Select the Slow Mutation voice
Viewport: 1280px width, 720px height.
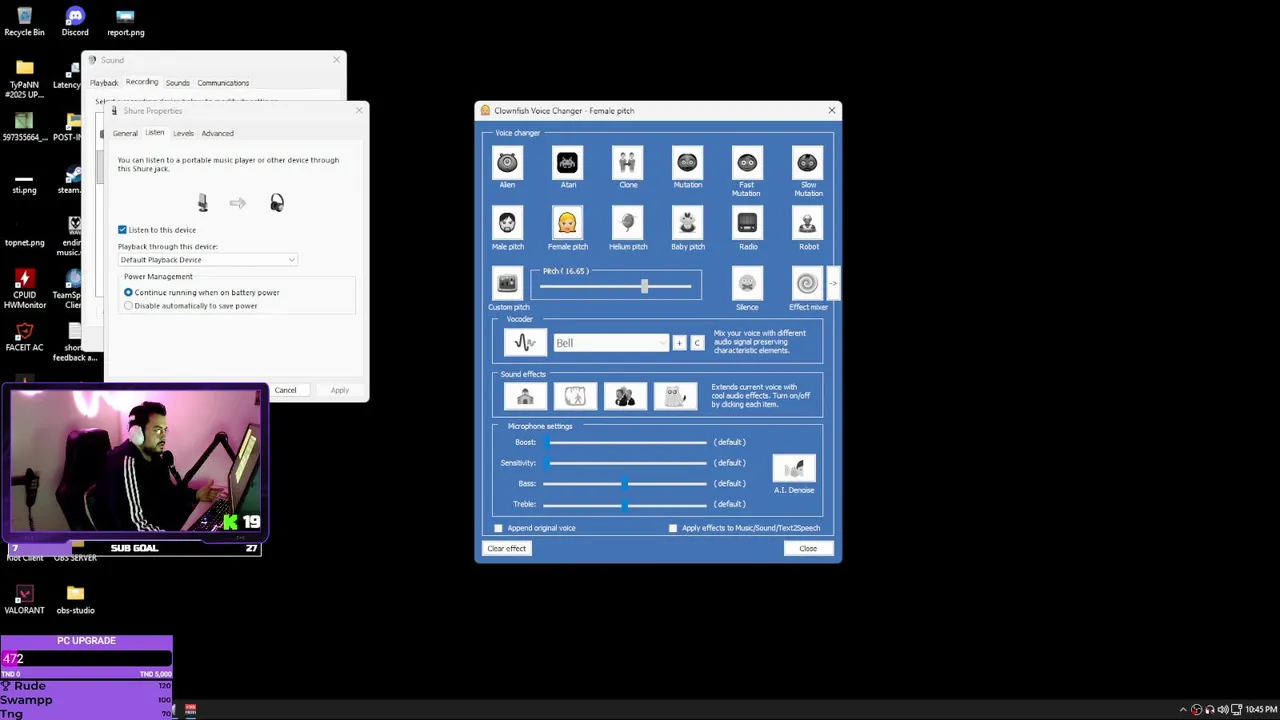pos(807,163)
